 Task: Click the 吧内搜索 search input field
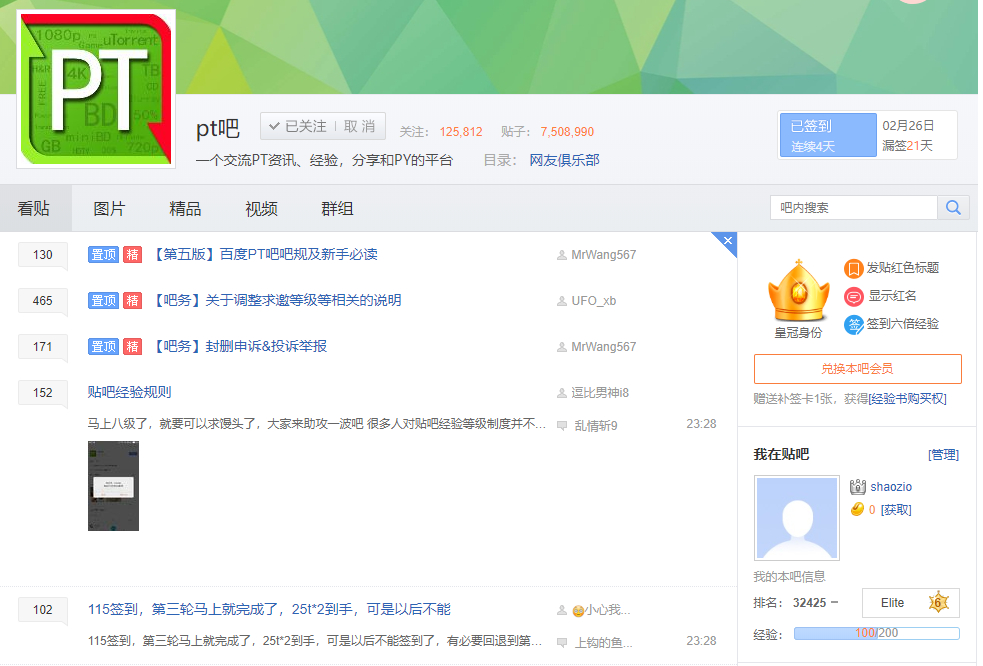854,208
